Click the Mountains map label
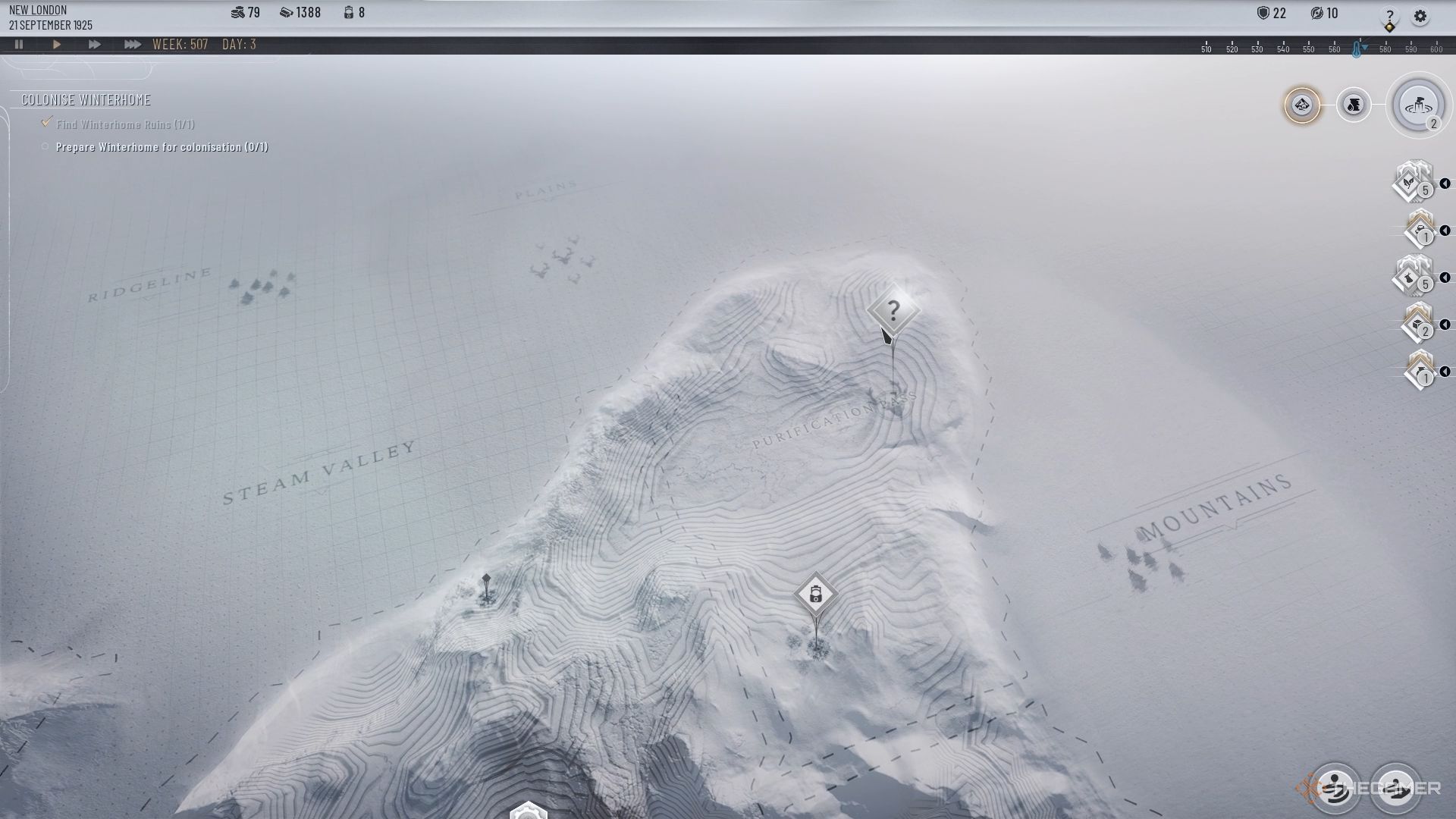This screenshot has width=1456, height=819. pyautogui.click(x=1216, y=507)
